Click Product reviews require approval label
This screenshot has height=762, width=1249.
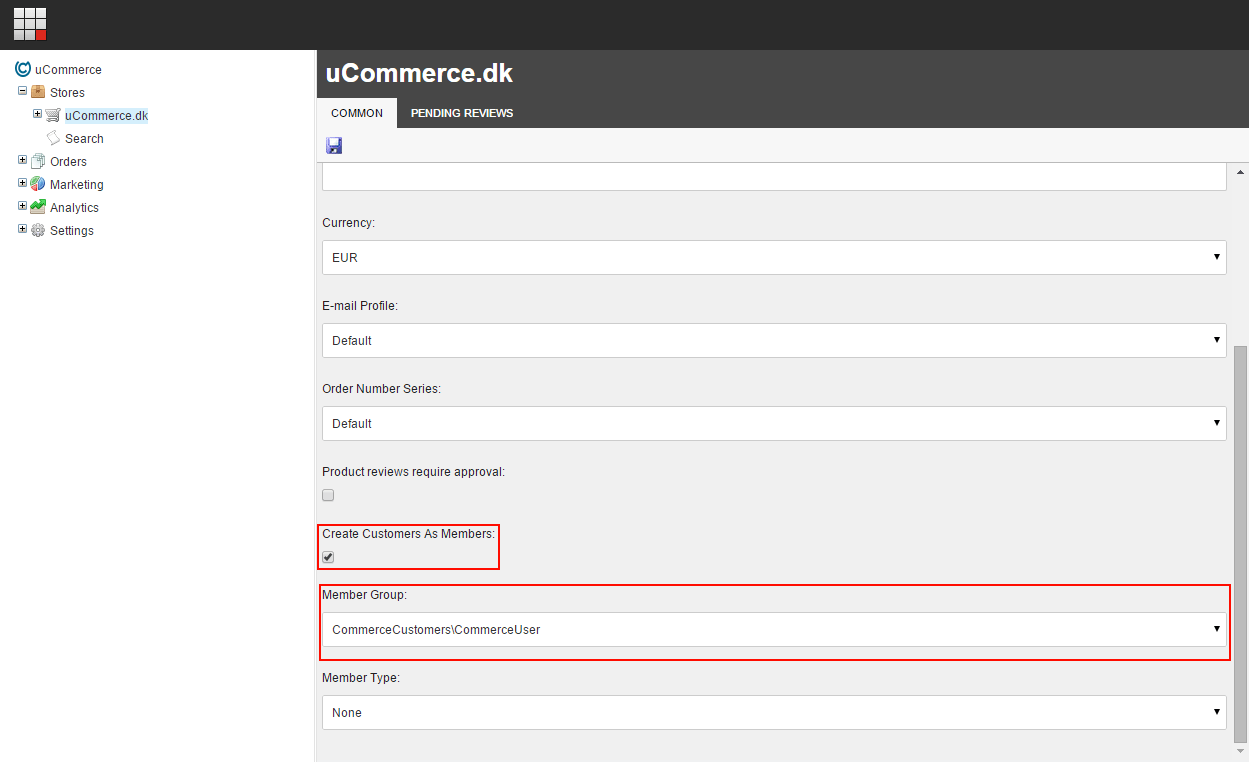point(413,472)
